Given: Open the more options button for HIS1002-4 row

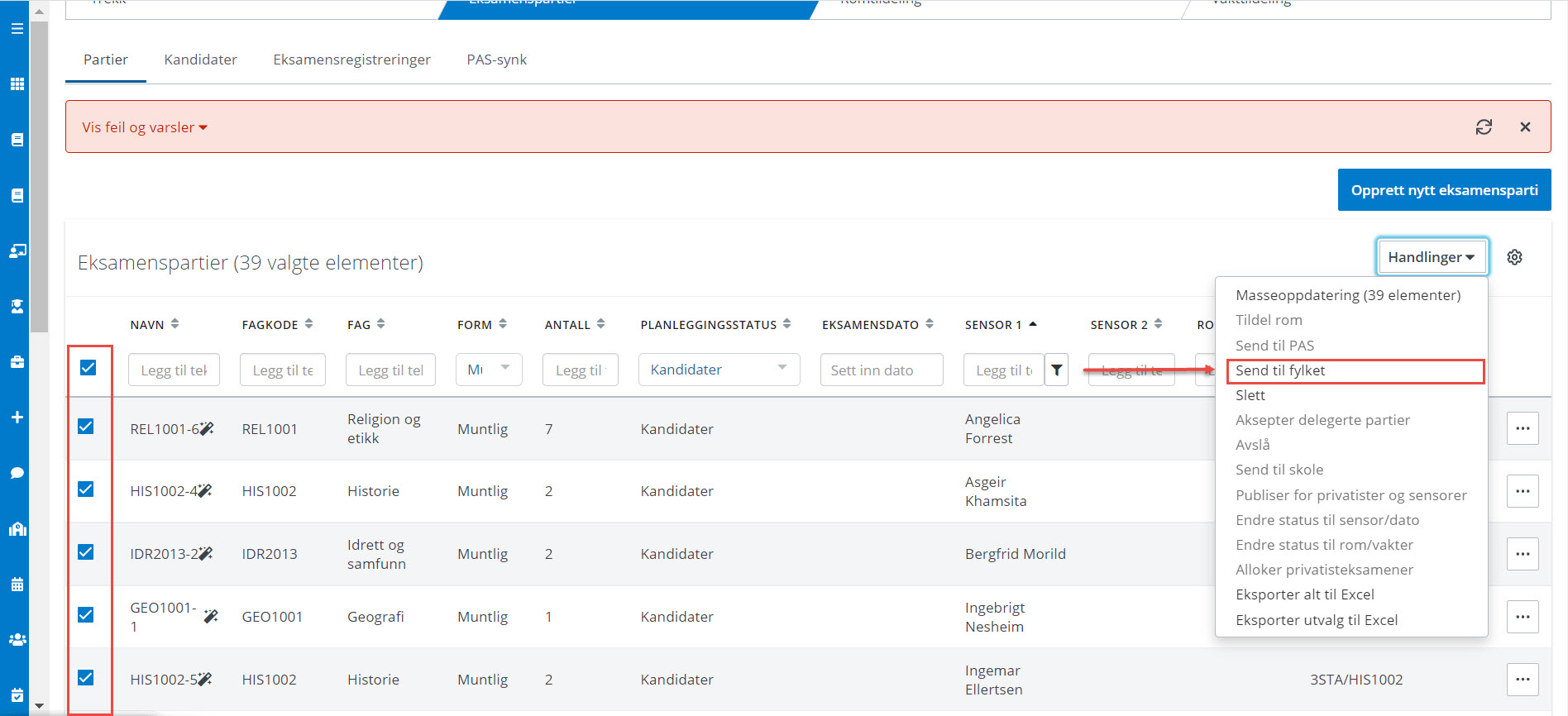Looking at the screenshot, I should [1523, 491].
